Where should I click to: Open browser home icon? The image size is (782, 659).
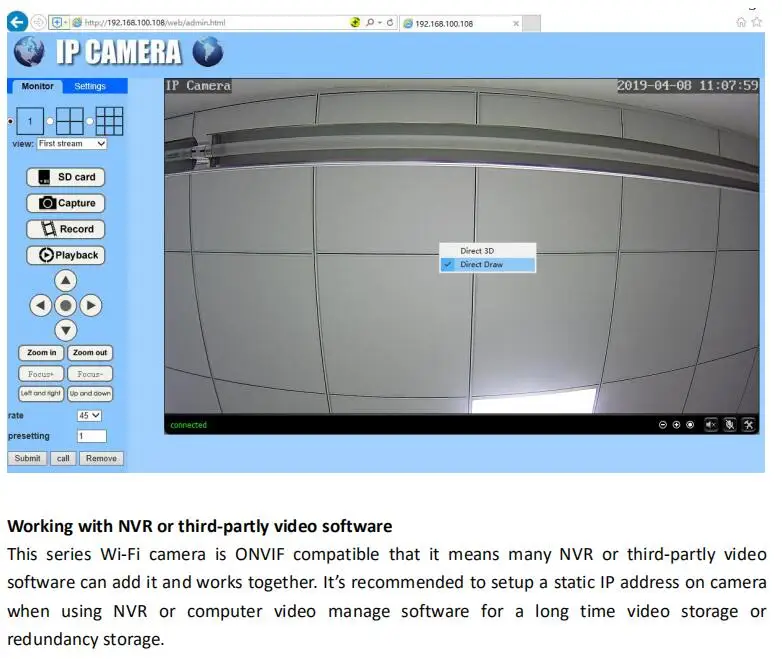(x=741, y=22)
